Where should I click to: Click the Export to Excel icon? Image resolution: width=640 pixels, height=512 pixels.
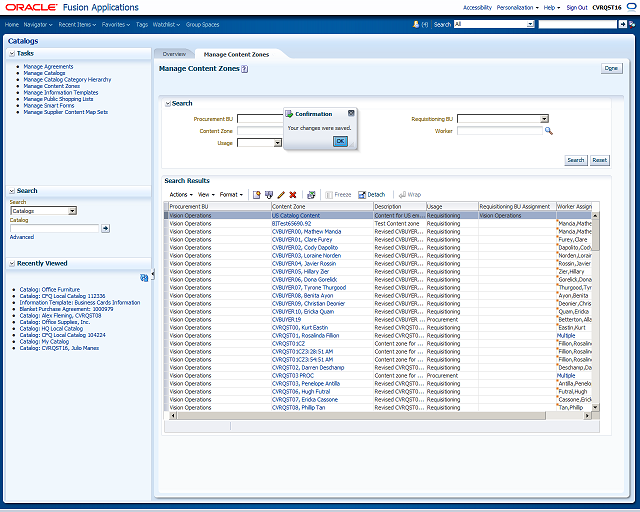coord(311,195)
